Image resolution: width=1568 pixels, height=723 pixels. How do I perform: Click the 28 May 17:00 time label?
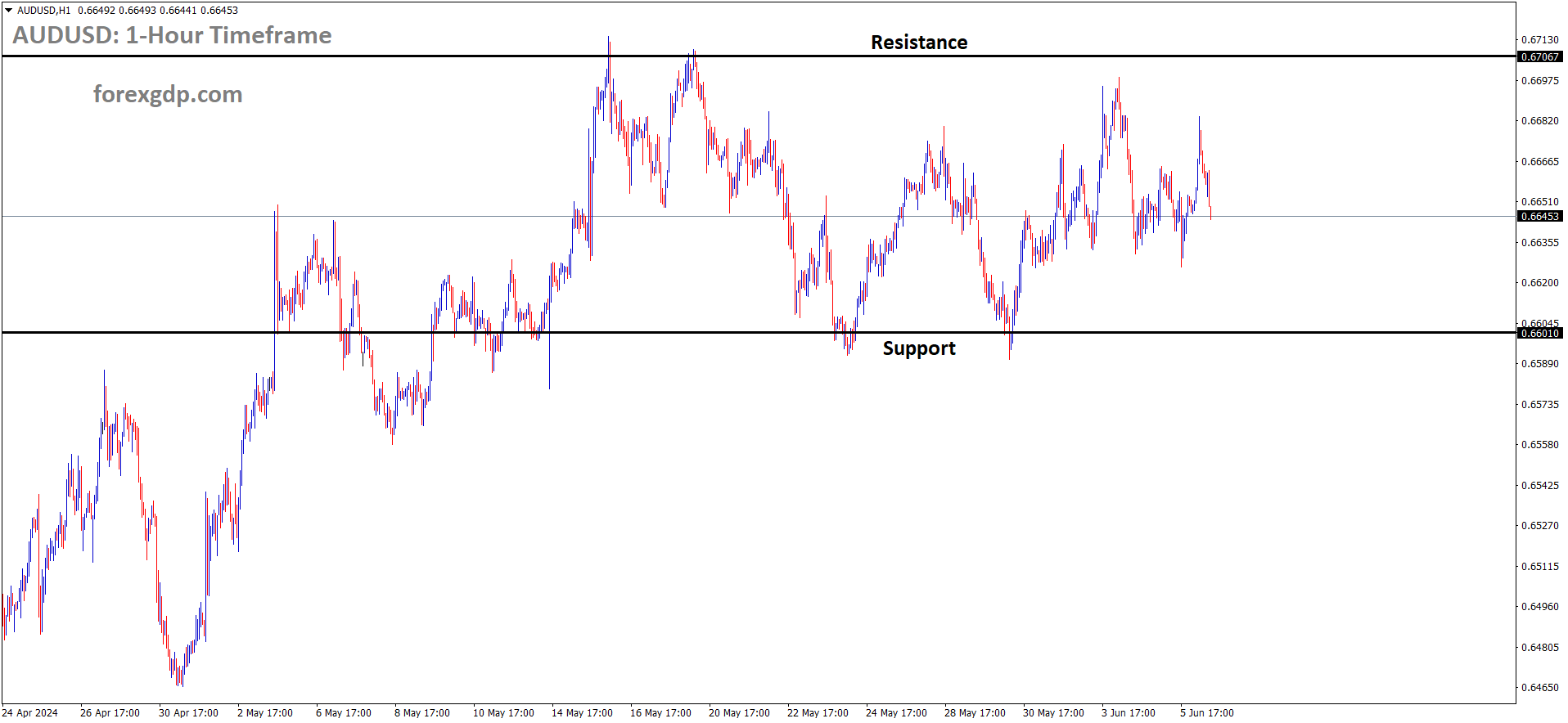(975, 713)
